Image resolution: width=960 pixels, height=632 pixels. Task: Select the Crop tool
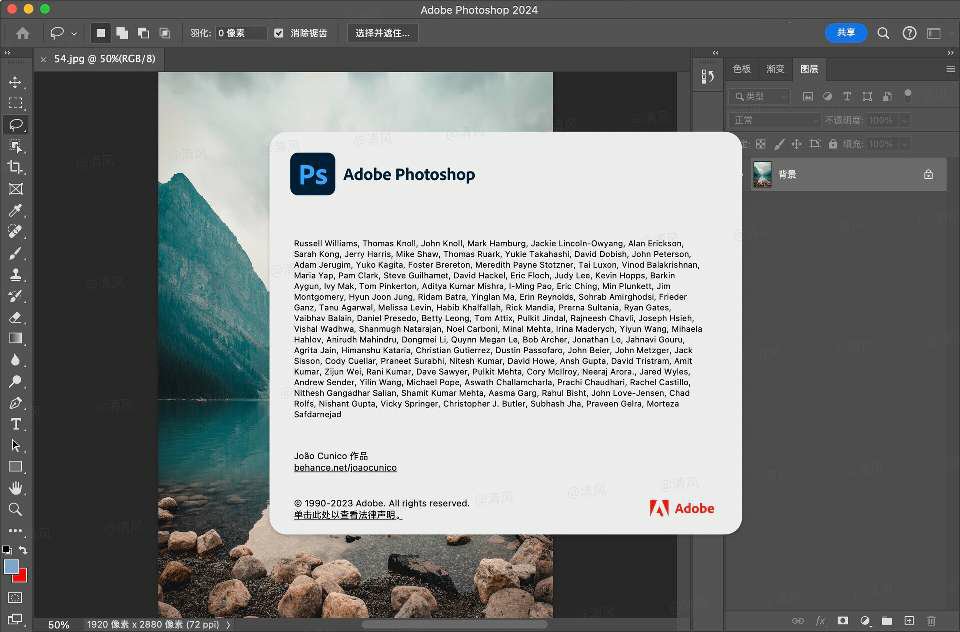click(15, 167)
